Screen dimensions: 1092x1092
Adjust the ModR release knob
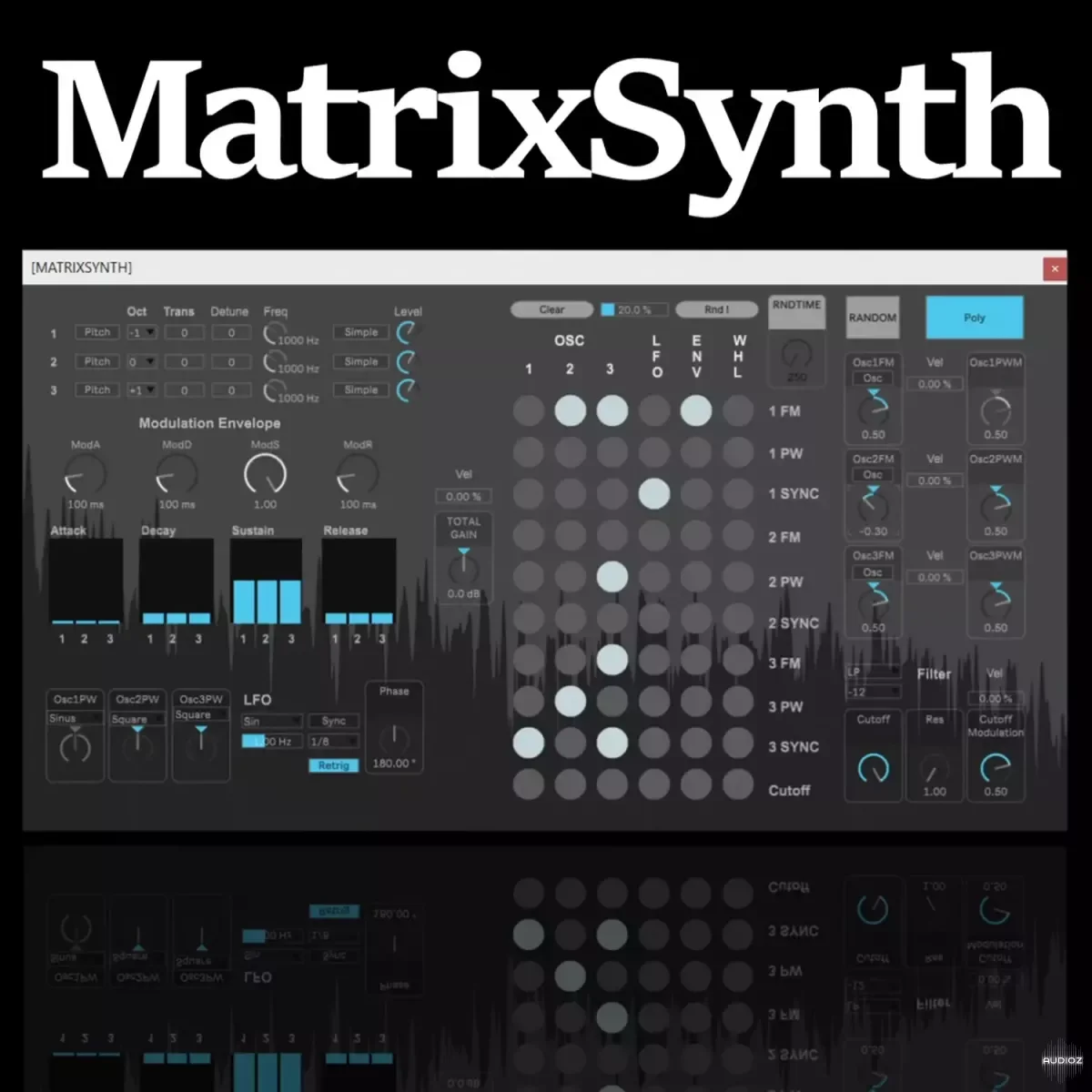pyautogui.click(x=358, y=475)
